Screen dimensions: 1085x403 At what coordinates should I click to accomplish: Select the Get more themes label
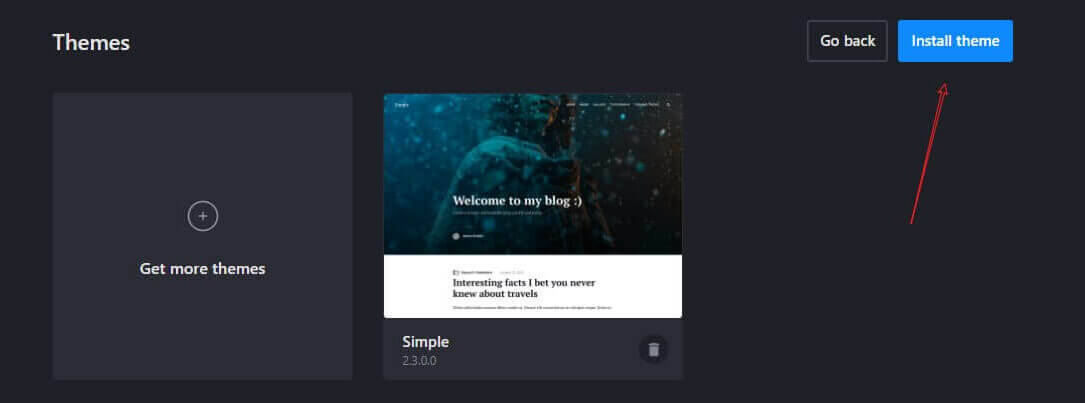coord(203,269)
